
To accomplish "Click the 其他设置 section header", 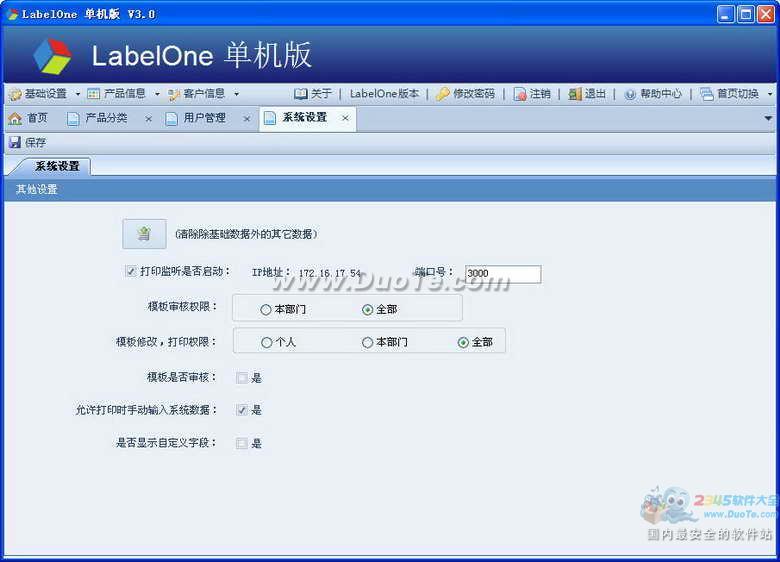I will point(36,189).
